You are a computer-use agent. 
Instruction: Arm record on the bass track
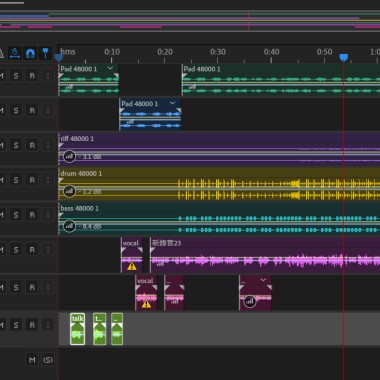pyautogui.click(x=32, y=215)
